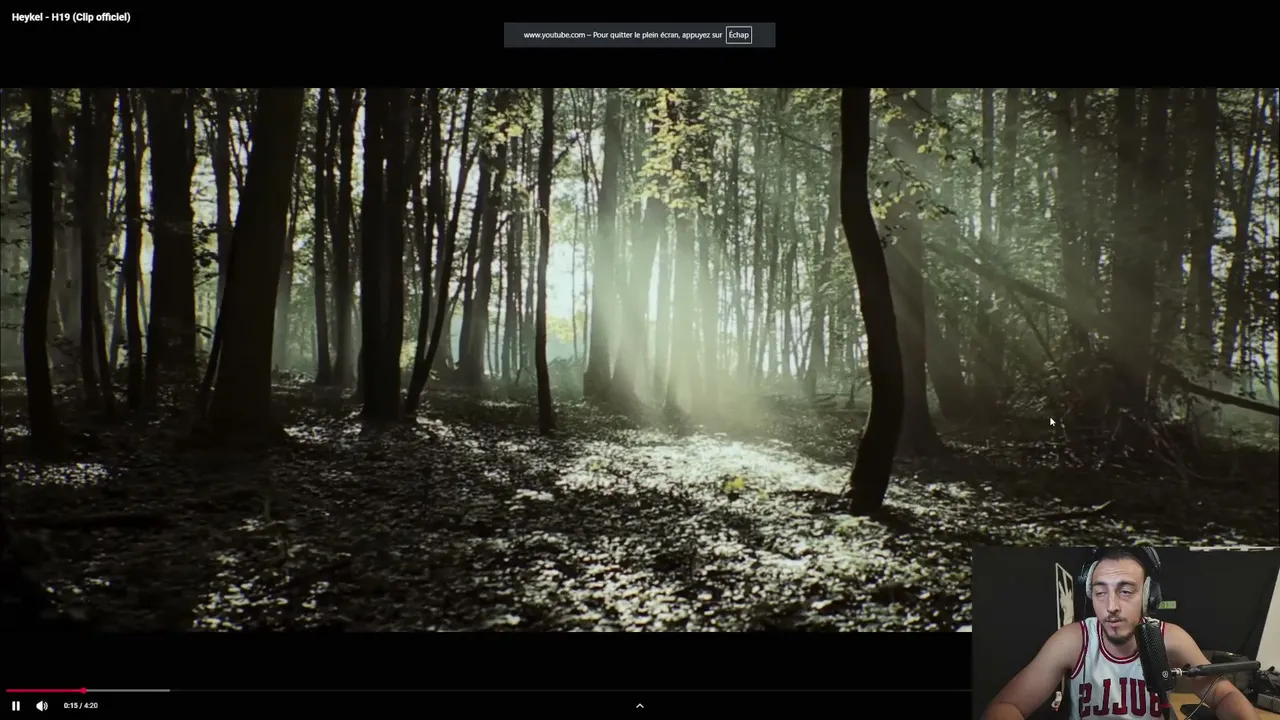The image size is (1280, 720).
Task: Click the www.youtube.com fullscreen notice text
Action: click(623, 35)
